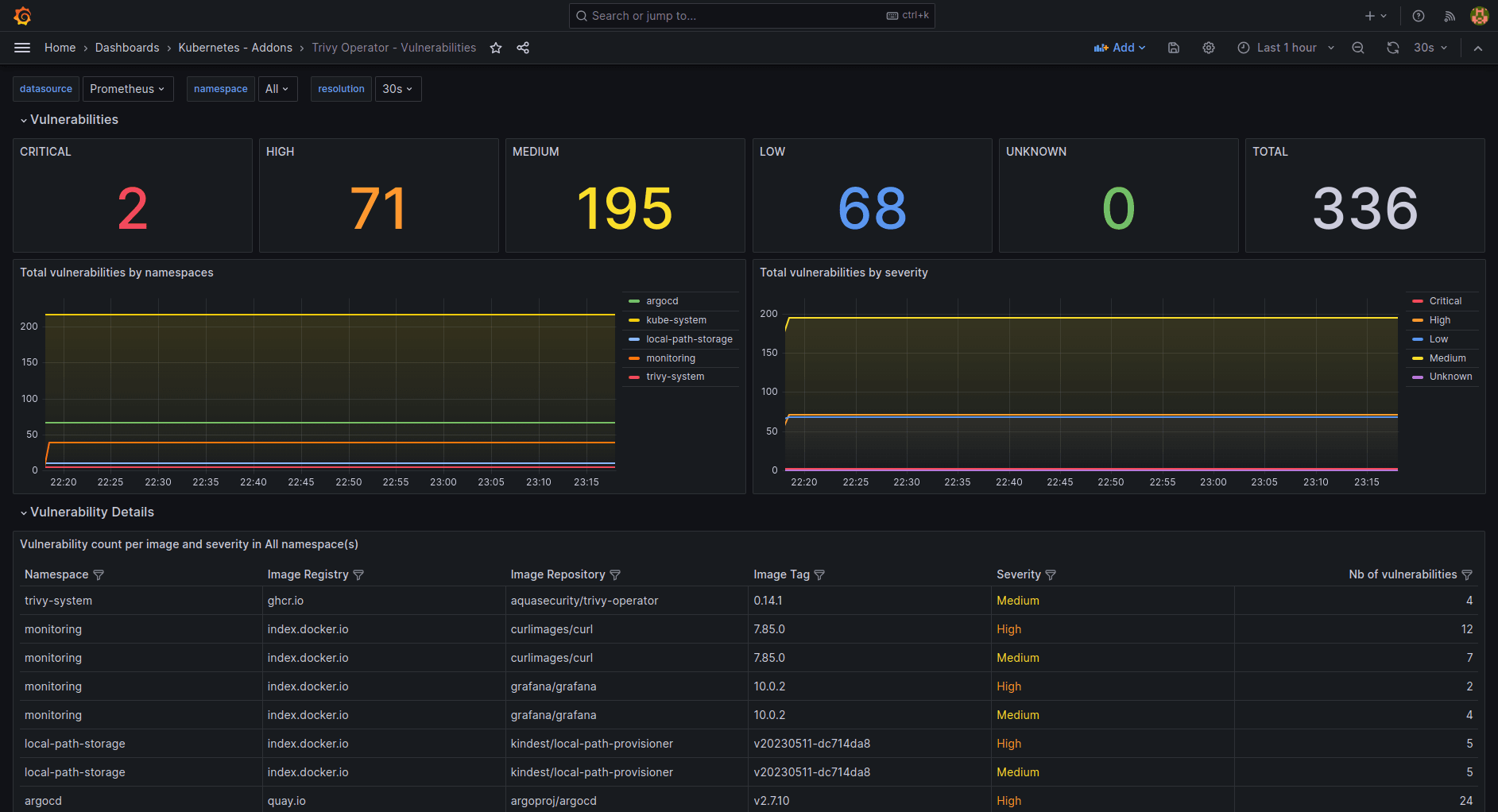Navigate to Dashboards via breadcrumb
The height and width of the screenshot is (812, 1498).
pos(127,48)
